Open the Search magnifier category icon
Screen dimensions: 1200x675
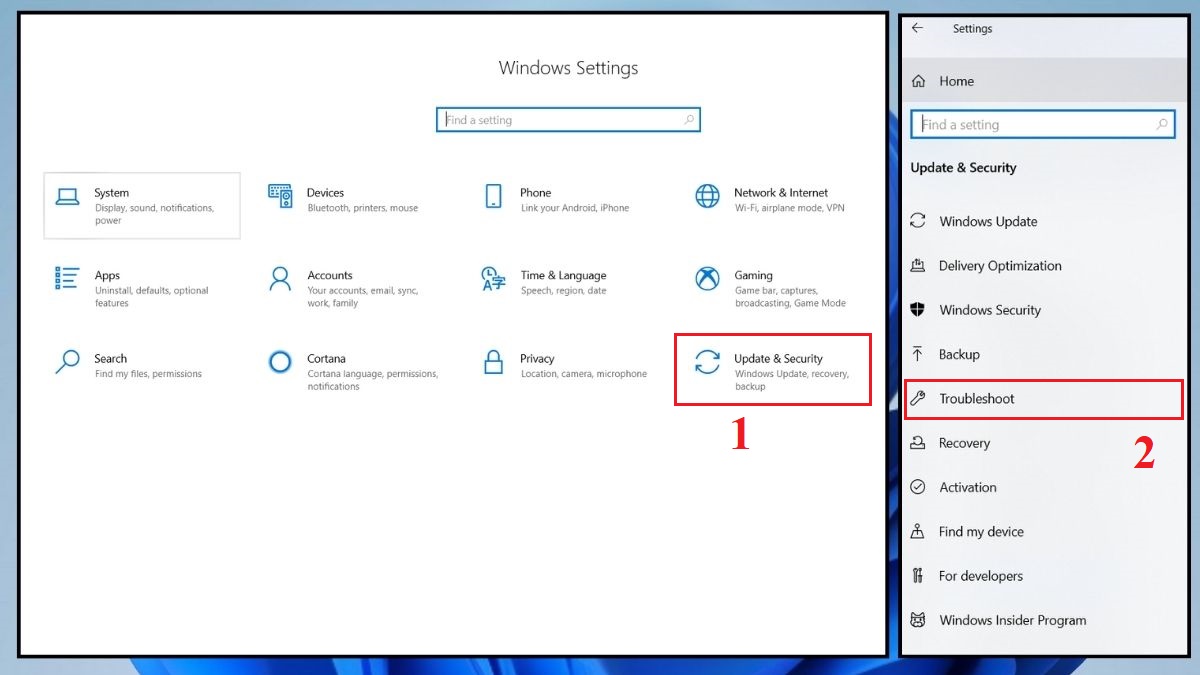click(x=67, y=361)
